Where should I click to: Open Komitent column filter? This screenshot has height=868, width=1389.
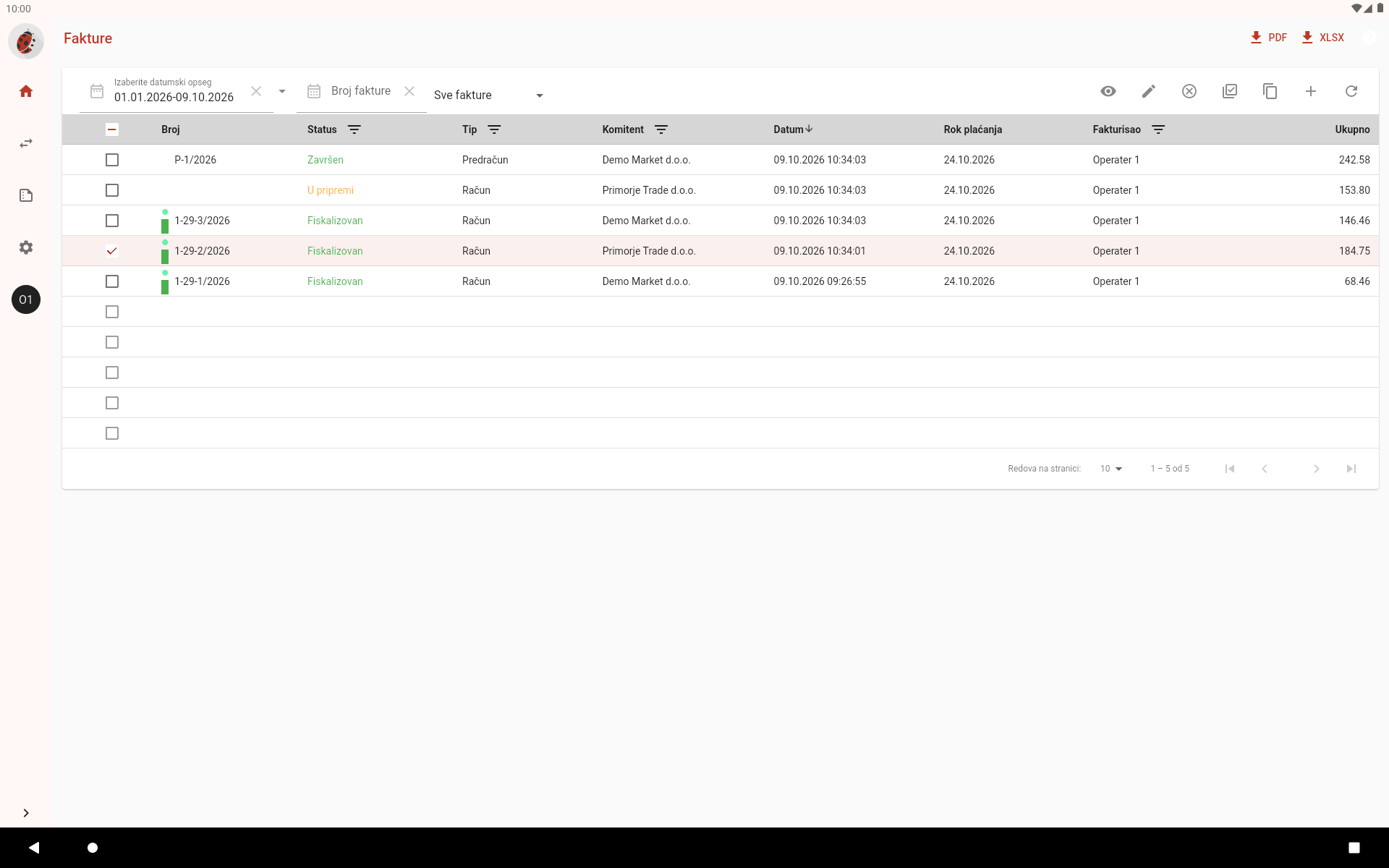[661, 129]
